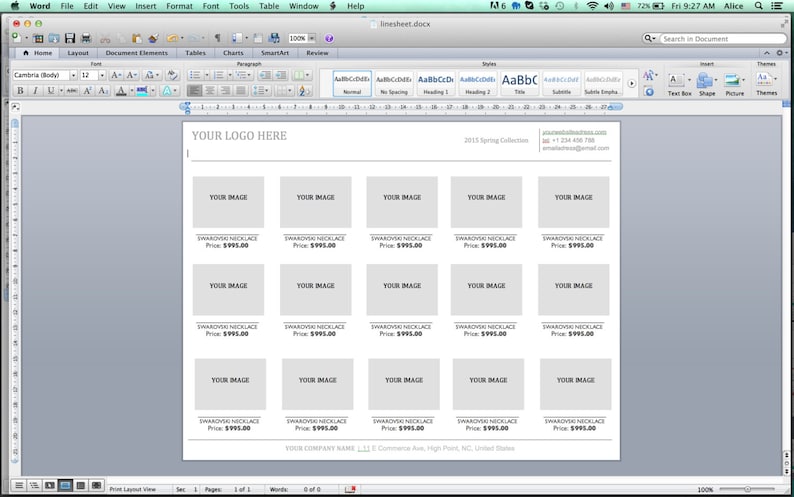The width and height of the screenshot is (794, 497).
Task: Click yourwebsiteaddress.com link in header
Action: 574,132
